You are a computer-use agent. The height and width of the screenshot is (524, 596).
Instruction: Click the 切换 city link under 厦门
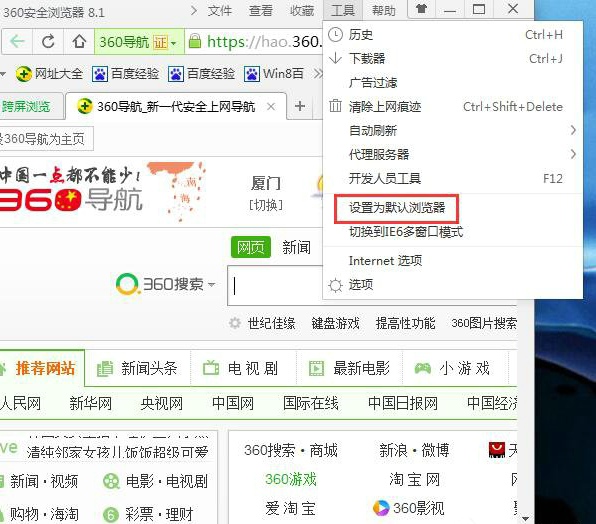tap(266, 205)
